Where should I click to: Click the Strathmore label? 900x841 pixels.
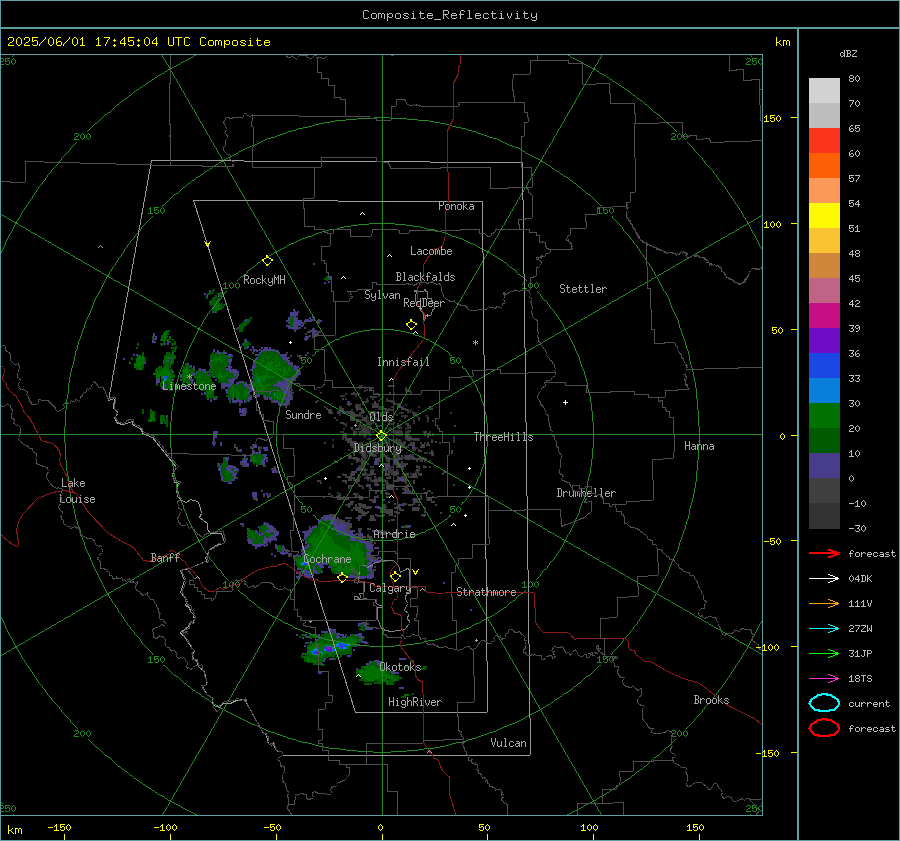point(486,592)
